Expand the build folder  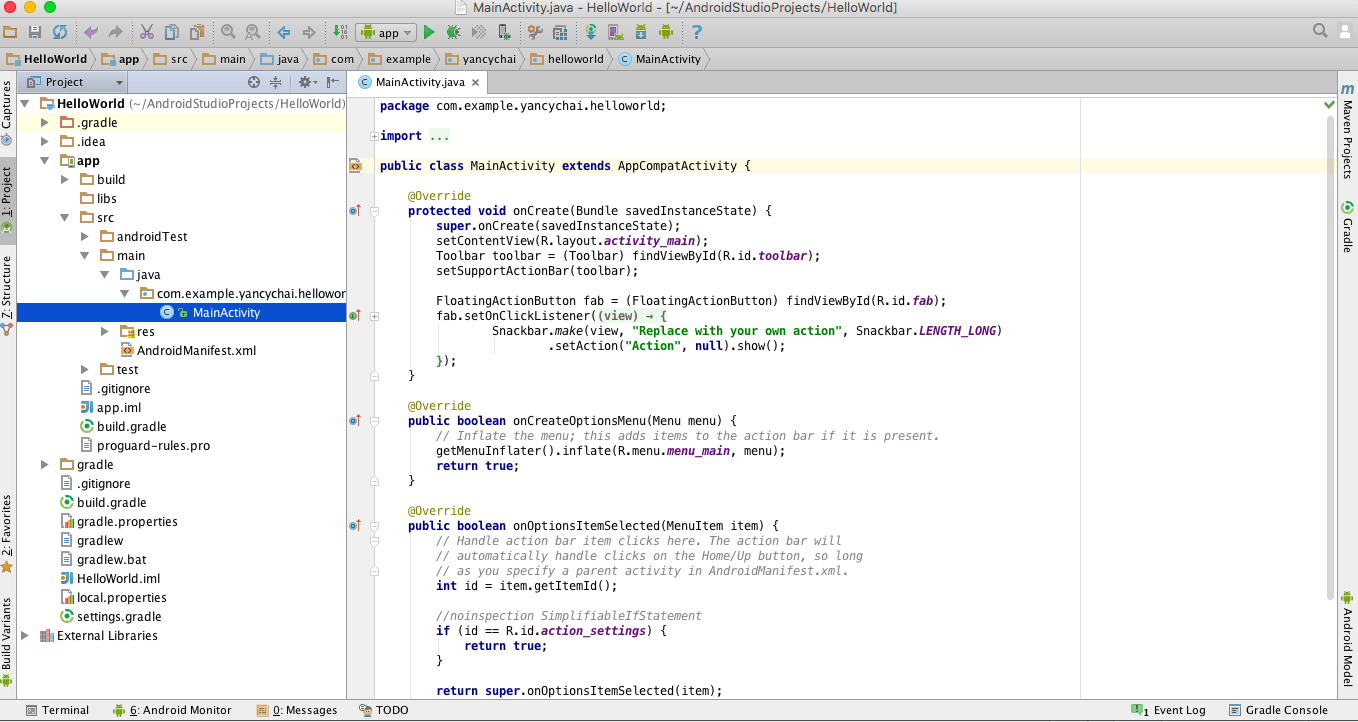point(64,179)
